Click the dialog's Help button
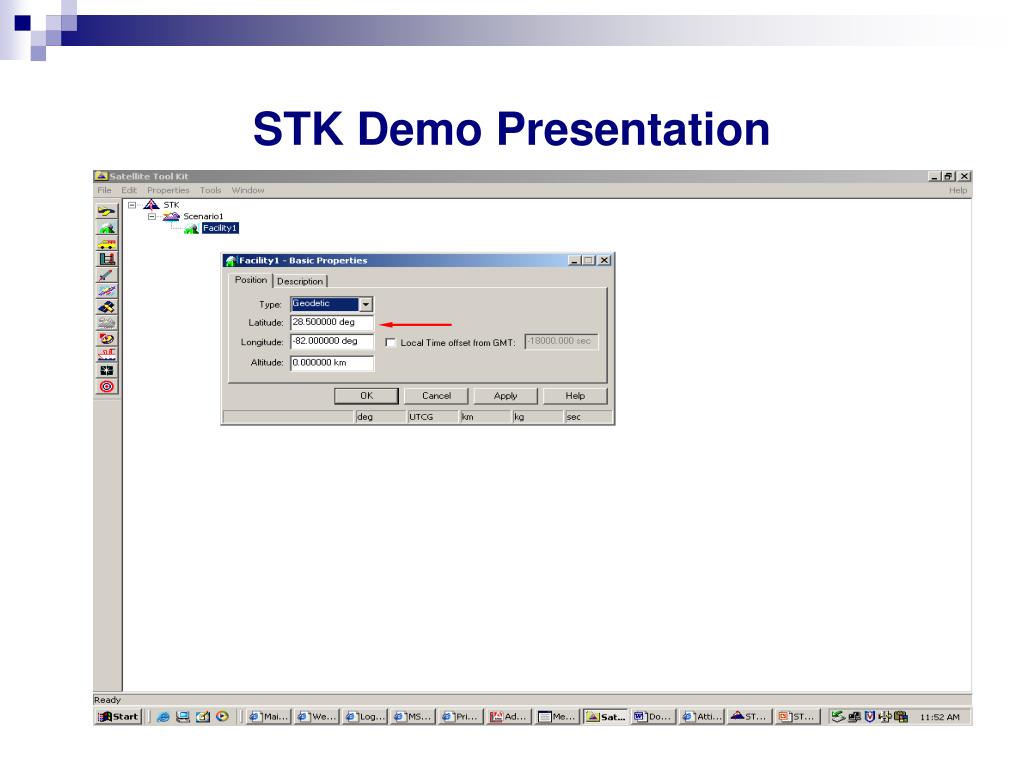The height and width of the screenshot is (768, 1024). 575,396
